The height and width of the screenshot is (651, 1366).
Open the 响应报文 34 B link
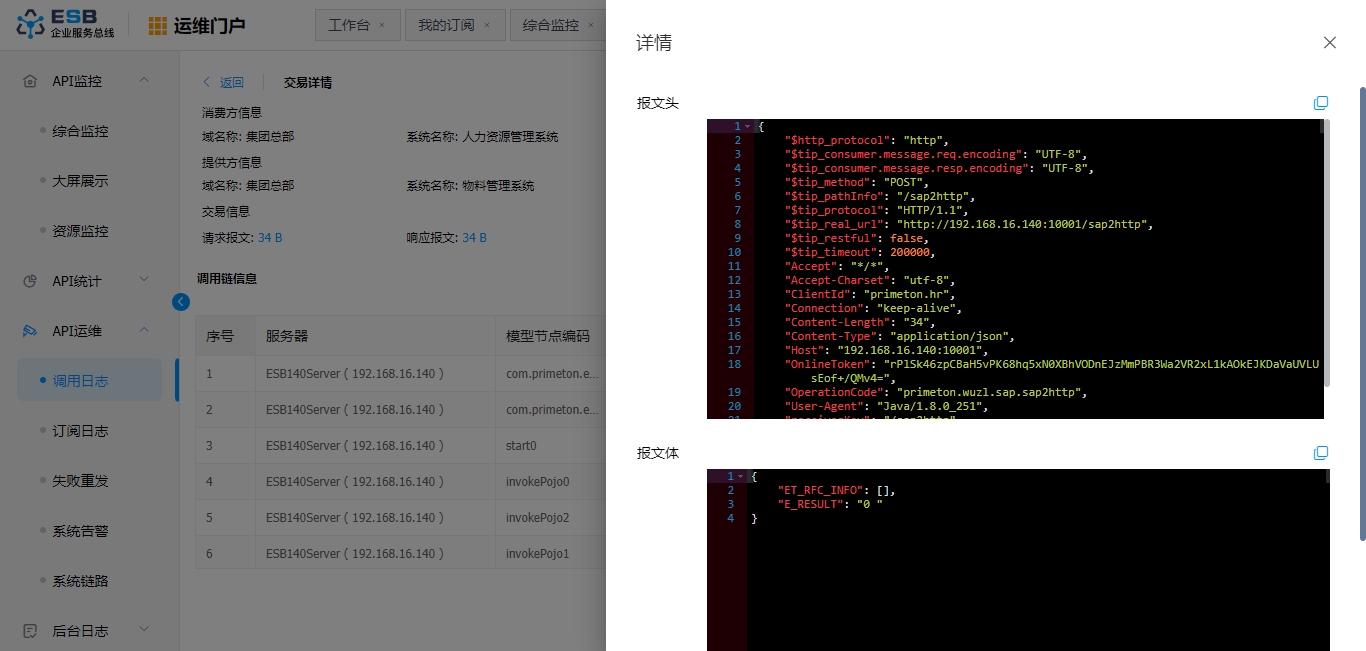[474, 238]
